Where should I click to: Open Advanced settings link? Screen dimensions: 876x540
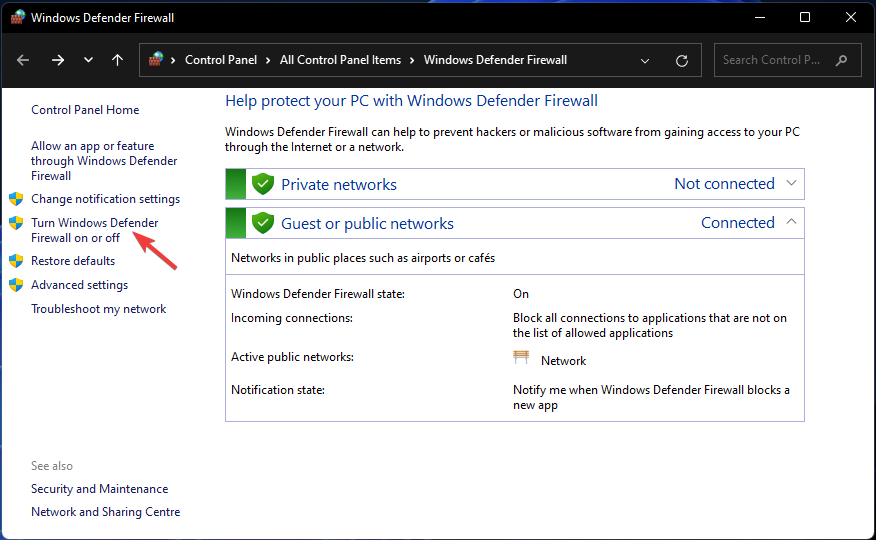coord(79,285)
